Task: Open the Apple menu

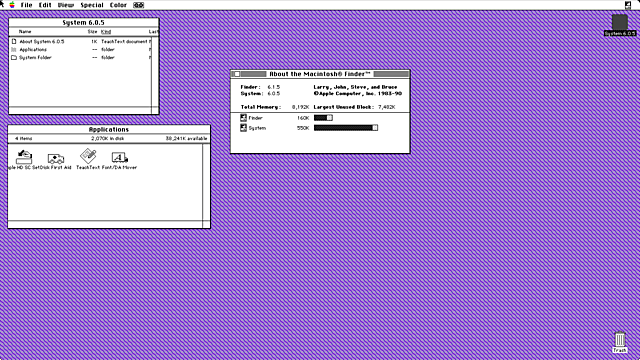Action: pos(12,5)
